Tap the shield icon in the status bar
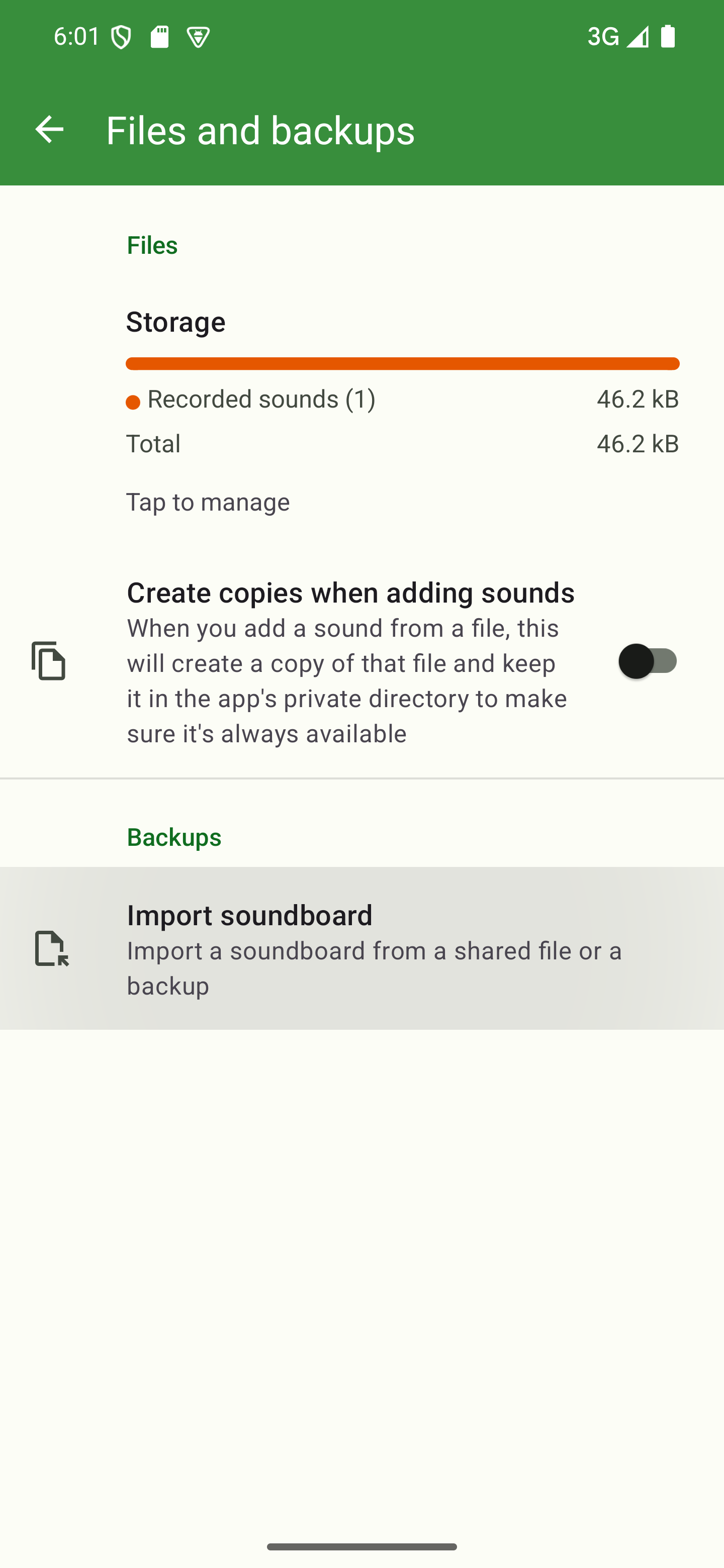724x1568 pixels. [x=121, y=38]
